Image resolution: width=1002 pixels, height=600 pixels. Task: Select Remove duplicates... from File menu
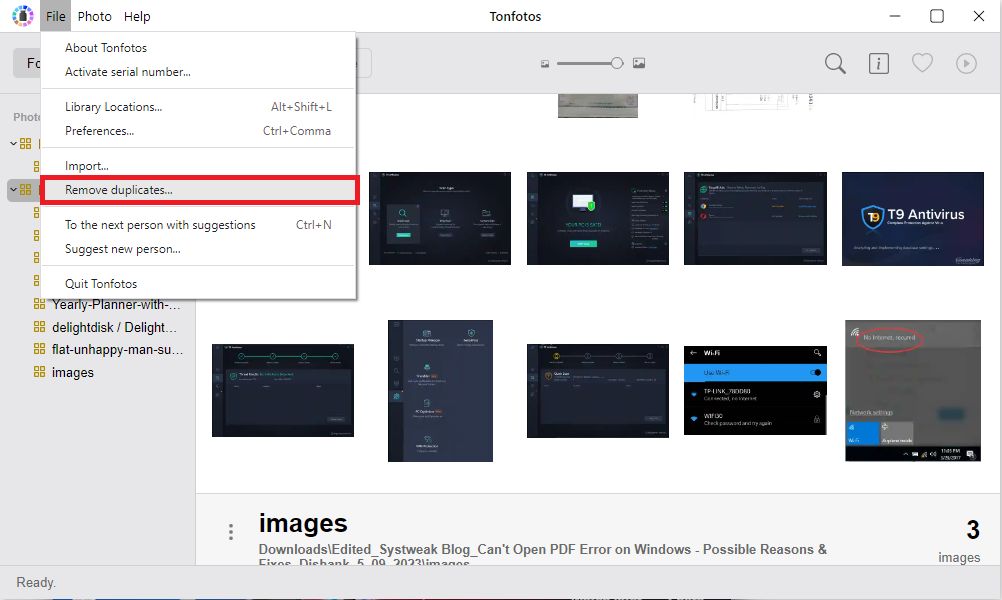click(119, 190)
